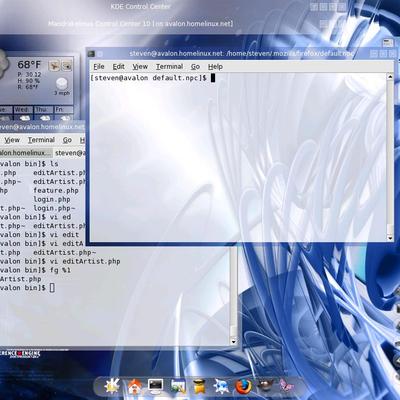Click the 'H: 90 %' humidity reading

click(28, 81)
